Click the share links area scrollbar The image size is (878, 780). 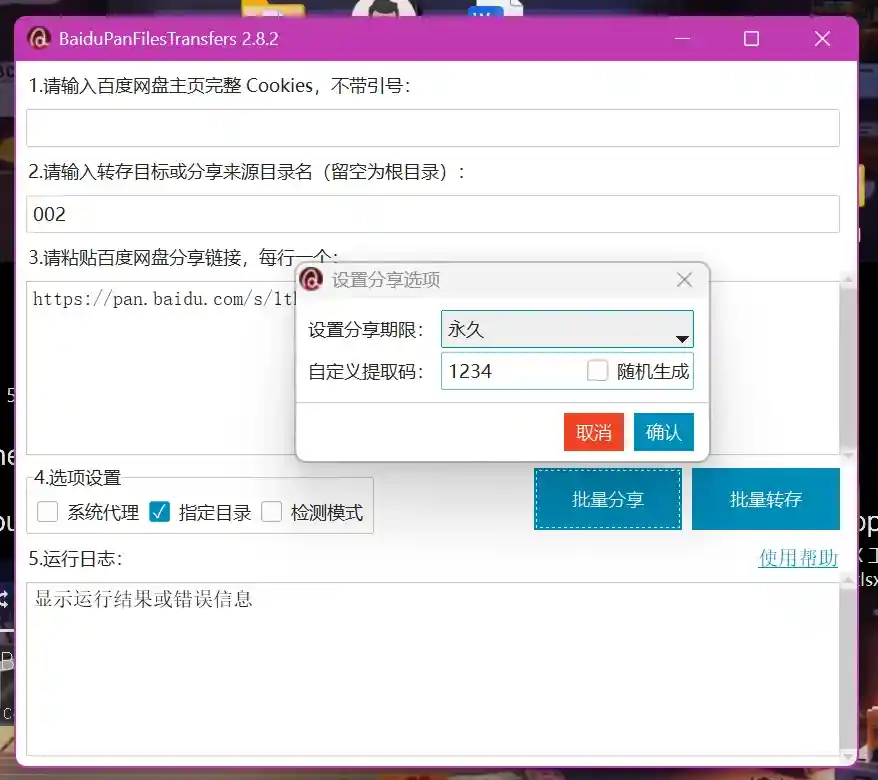coord(848,368)
